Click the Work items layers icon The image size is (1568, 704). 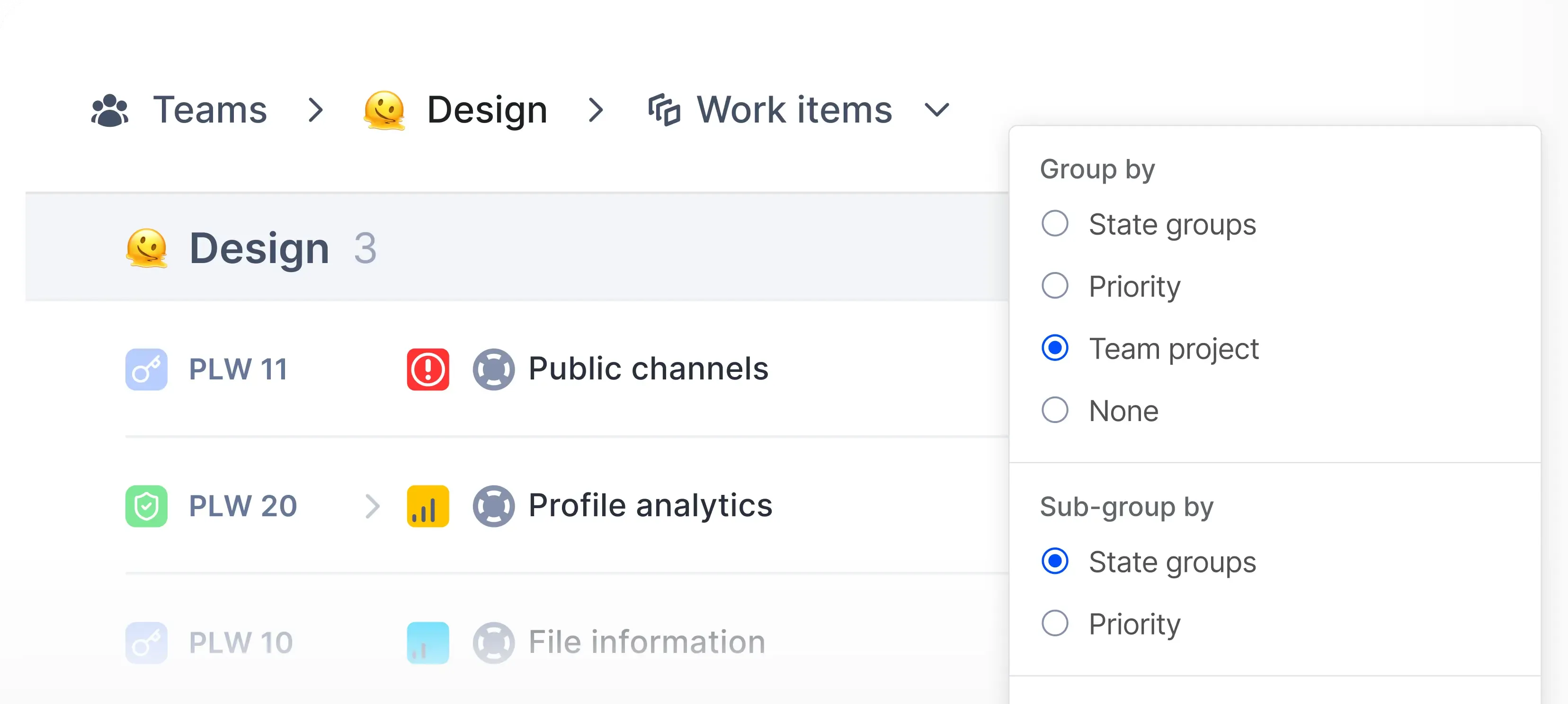[x=663, y=110]
